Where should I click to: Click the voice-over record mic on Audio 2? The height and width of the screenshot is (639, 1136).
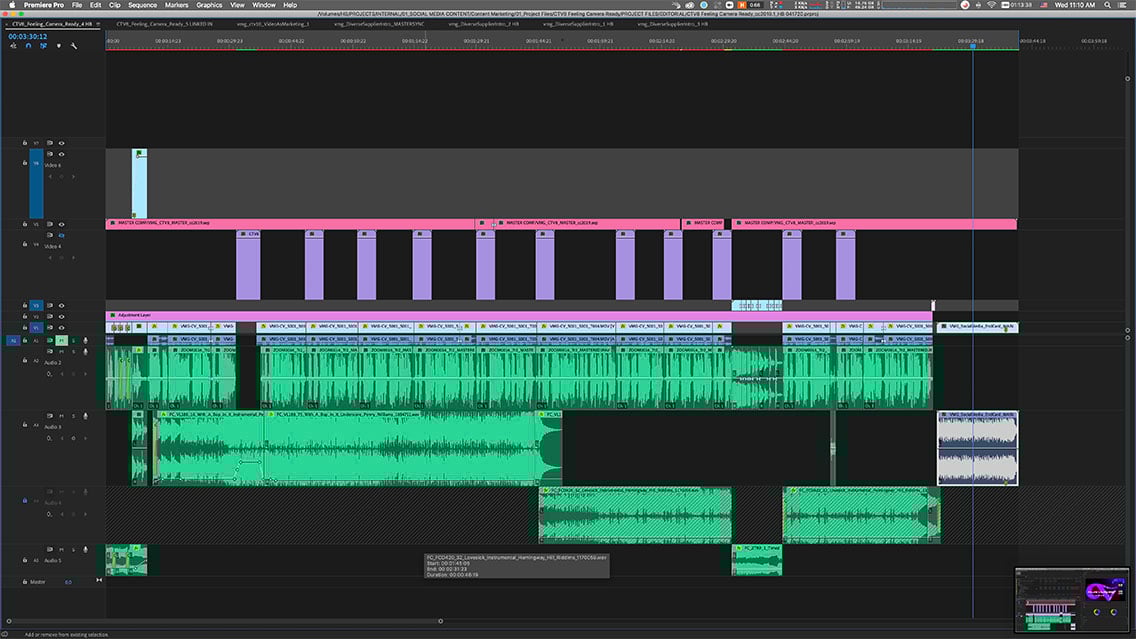click(x=86, y=350)
